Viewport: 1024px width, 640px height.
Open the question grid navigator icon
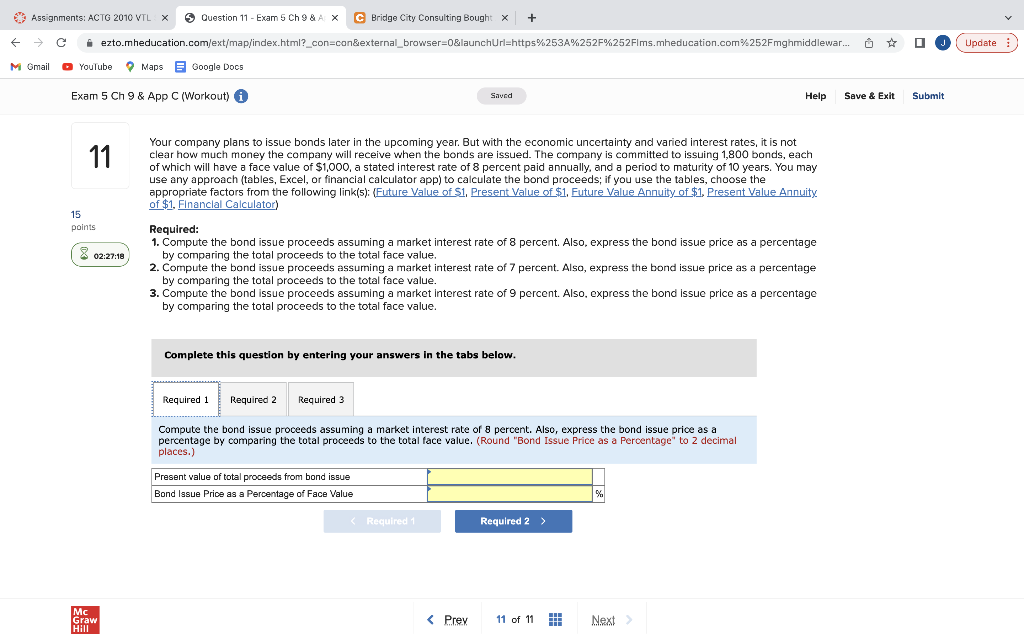[x=555, y=619]
